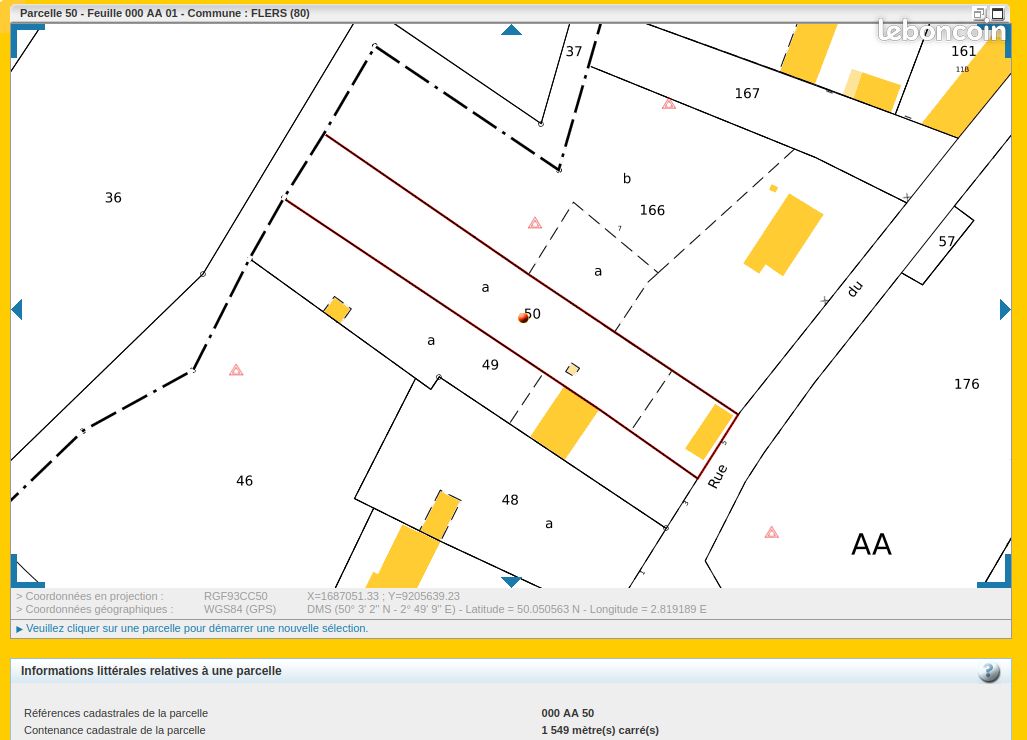Select parcel 49 on the map
The width and height of the screenshot is (1027, 740).
(490, 365)
